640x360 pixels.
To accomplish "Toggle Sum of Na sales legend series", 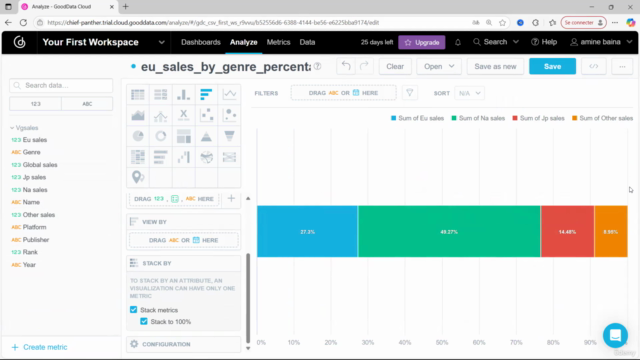I will point(478,118).
